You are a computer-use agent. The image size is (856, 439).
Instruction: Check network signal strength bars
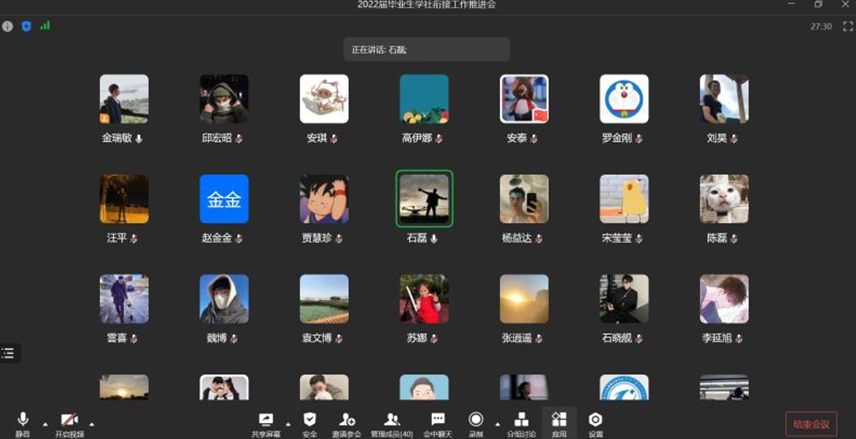(x=45, y=26)
